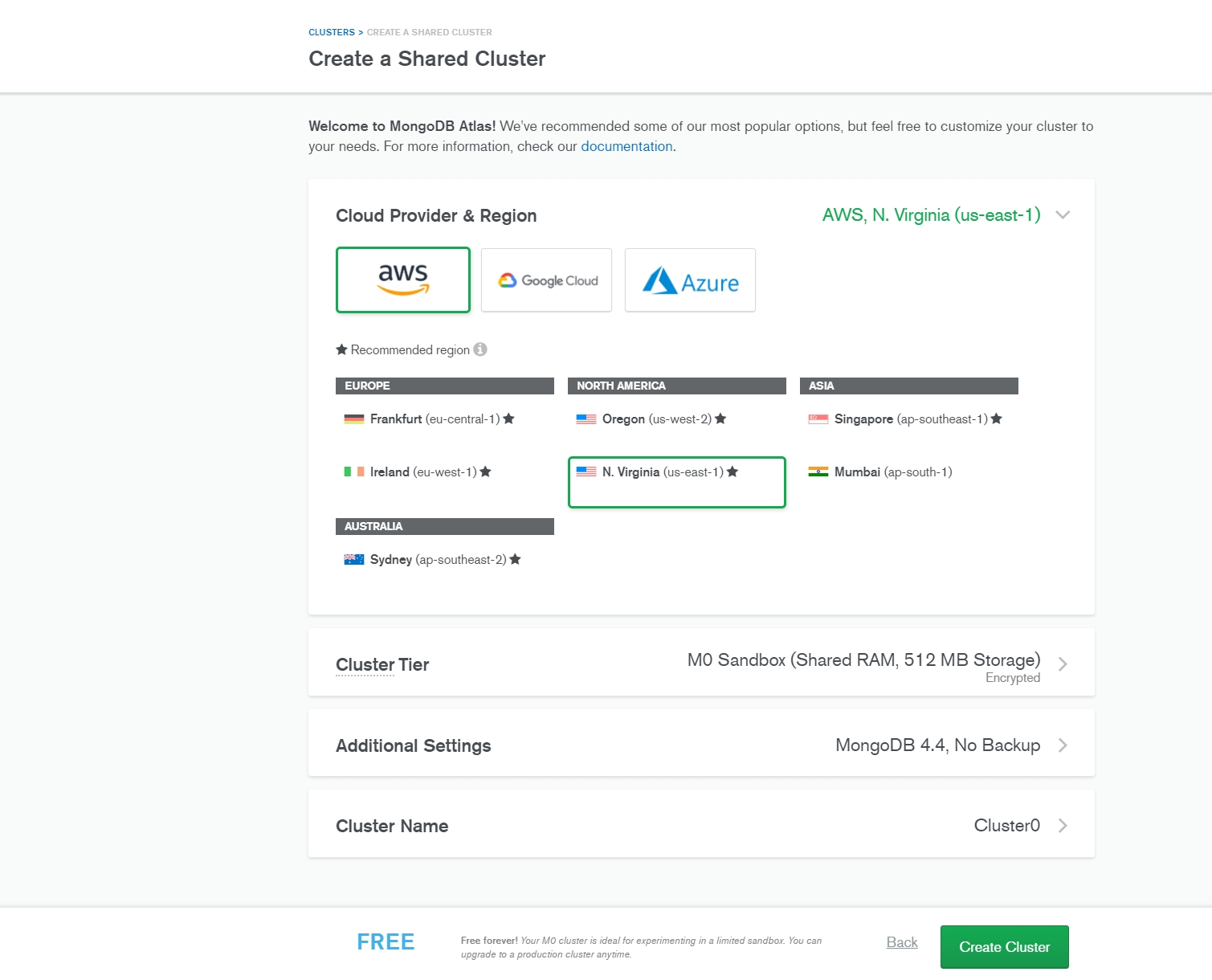Click the Indian flag beside Mumbai

click(818, 472)
